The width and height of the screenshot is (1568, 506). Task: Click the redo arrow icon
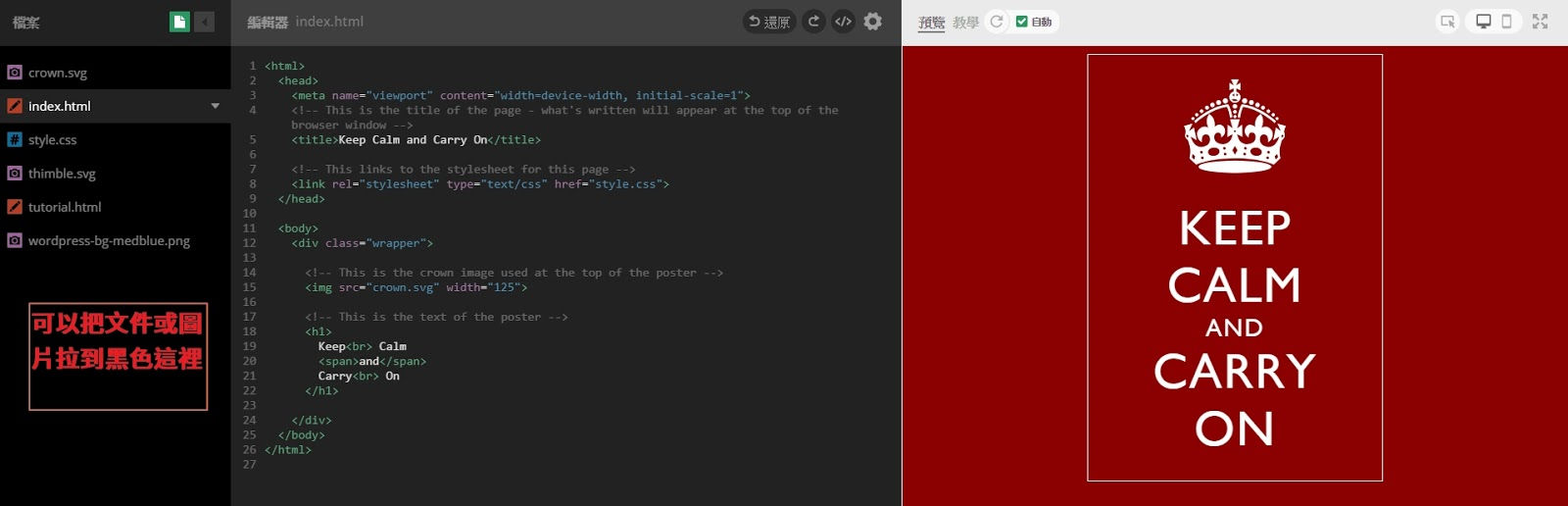[813, 22]
